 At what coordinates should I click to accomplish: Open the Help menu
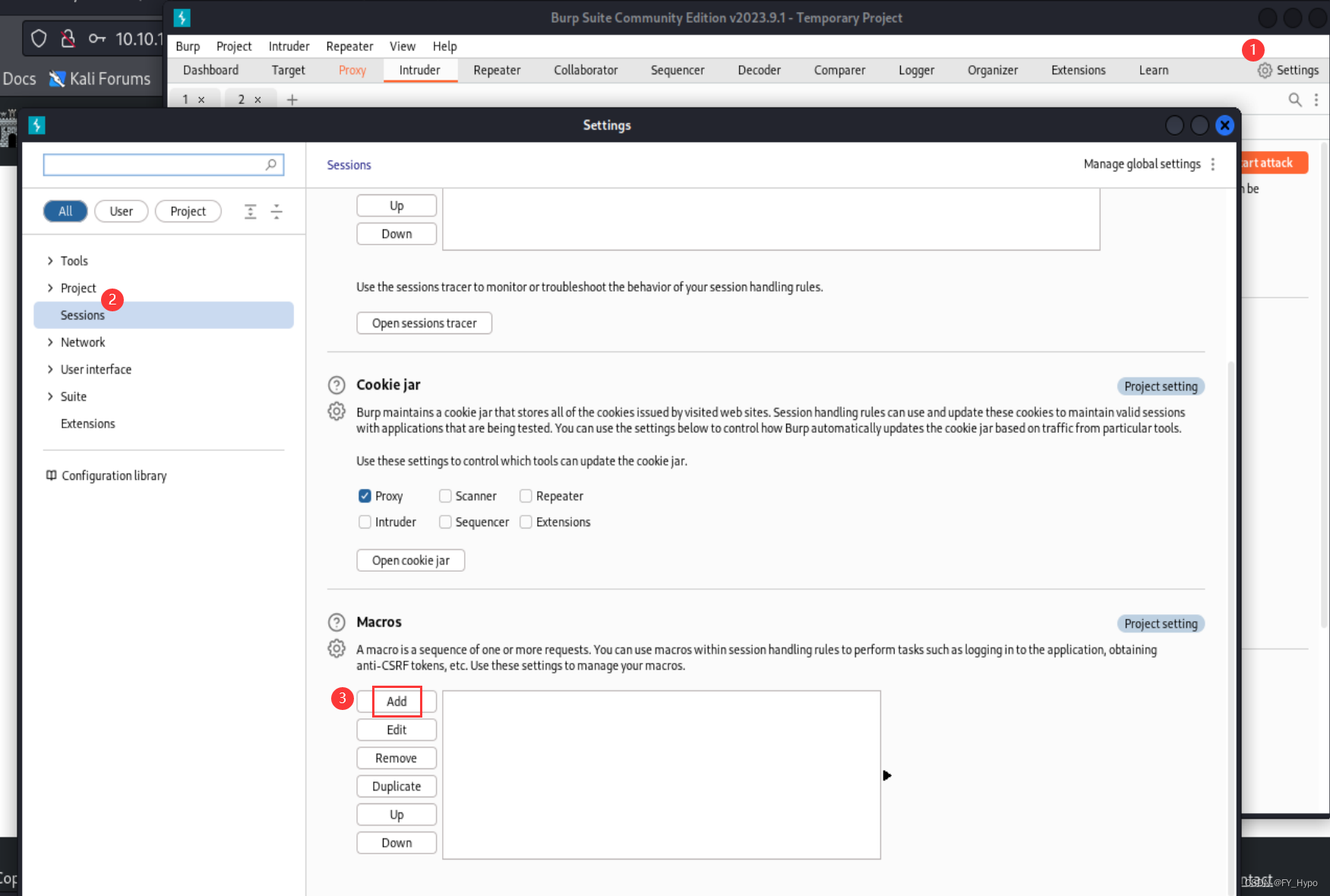point(445,46)
